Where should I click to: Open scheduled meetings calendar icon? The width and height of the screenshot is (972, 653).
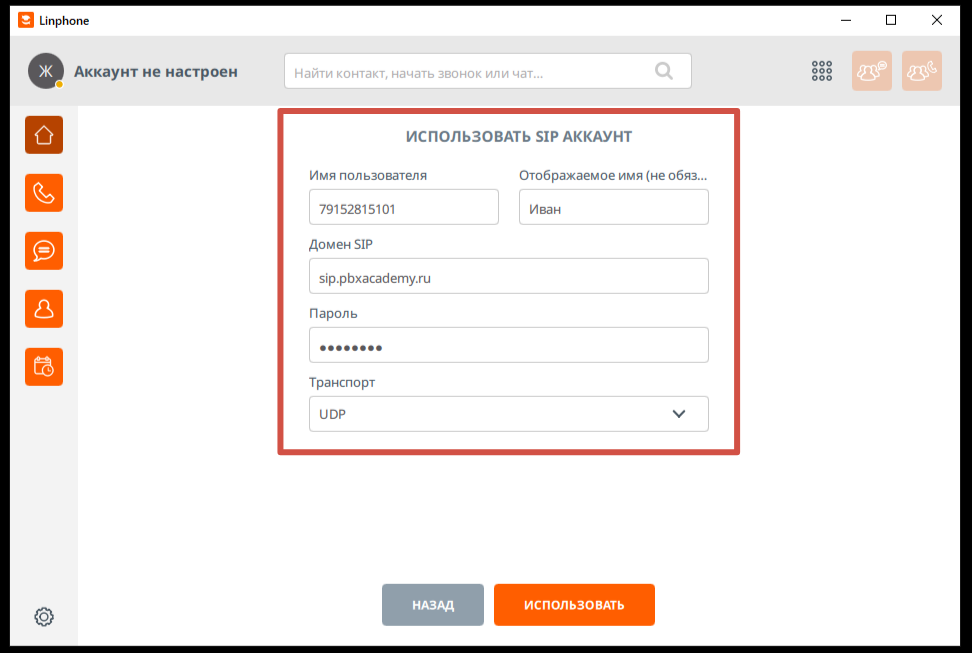44,367
